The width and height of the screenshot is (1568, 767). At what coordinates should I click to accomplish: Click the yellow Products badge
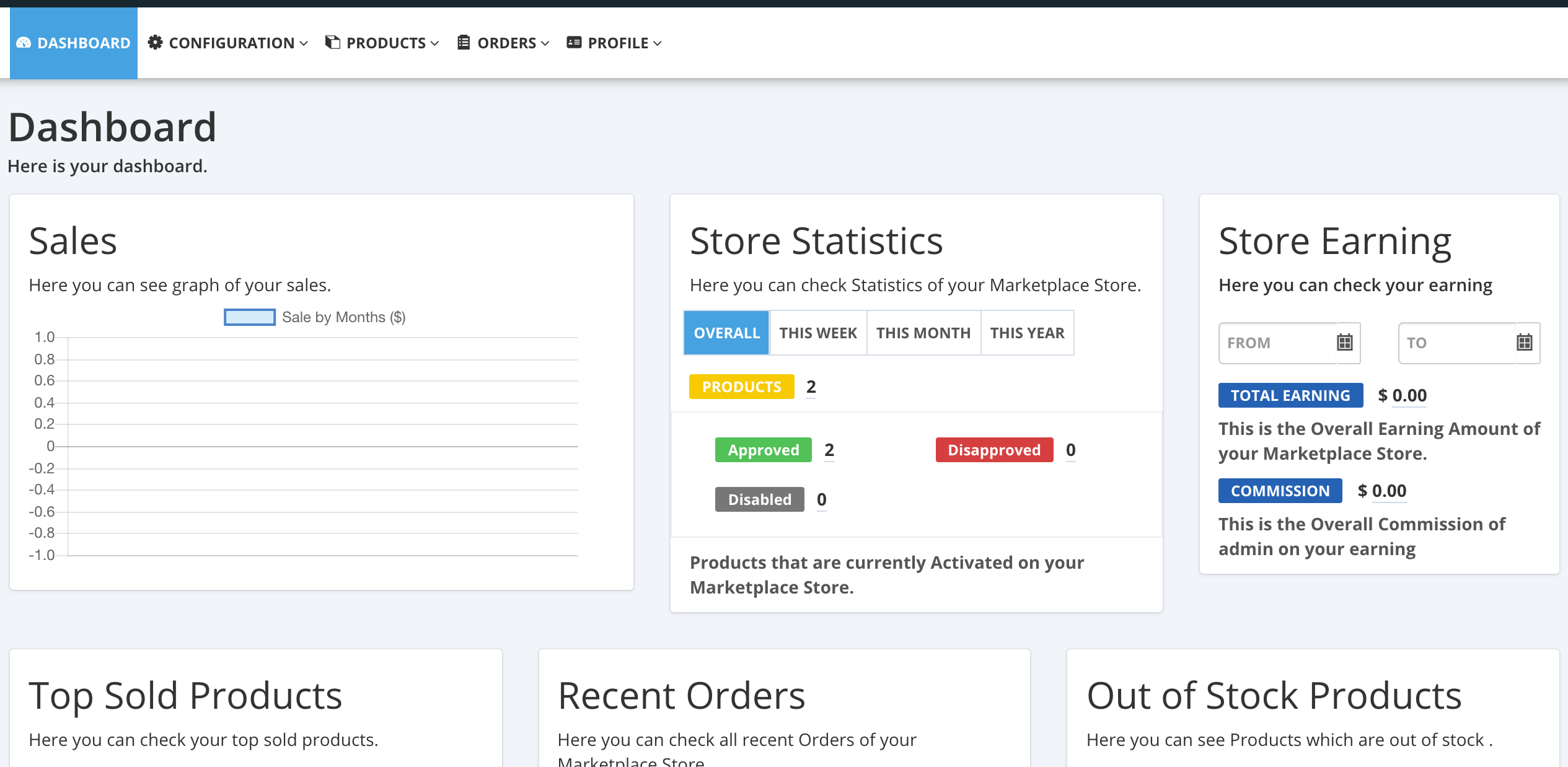click(x=741, y=387)
